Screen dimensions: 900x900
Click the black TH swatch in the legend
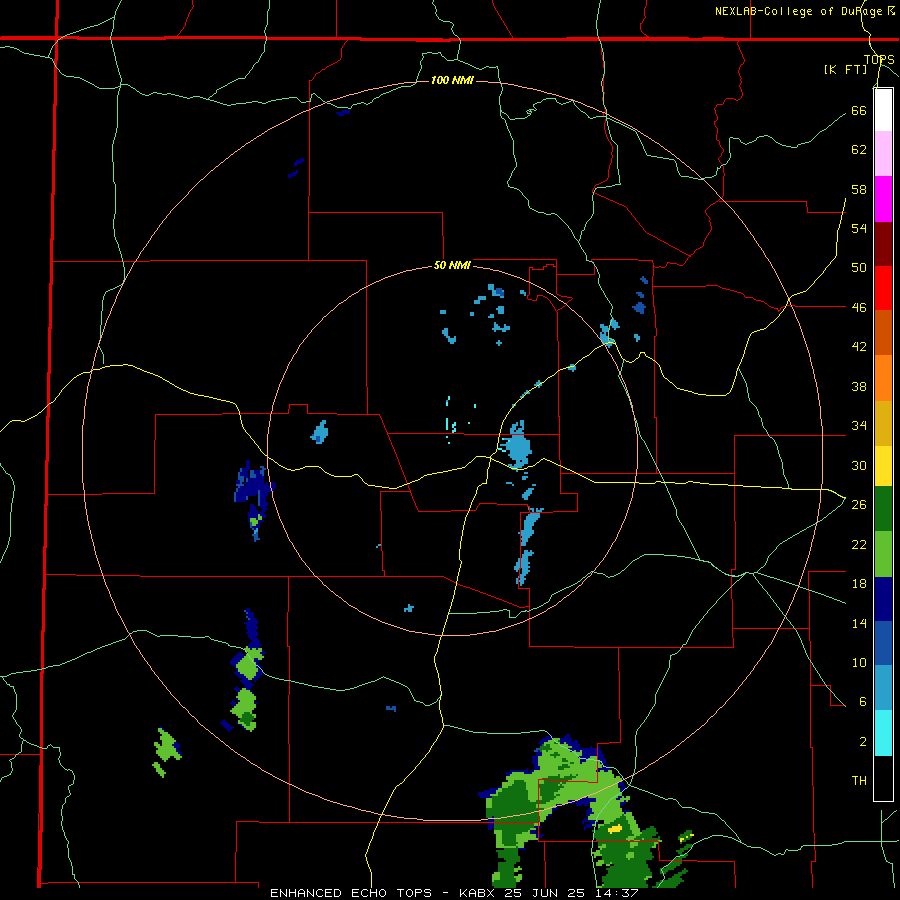[883, 778]
